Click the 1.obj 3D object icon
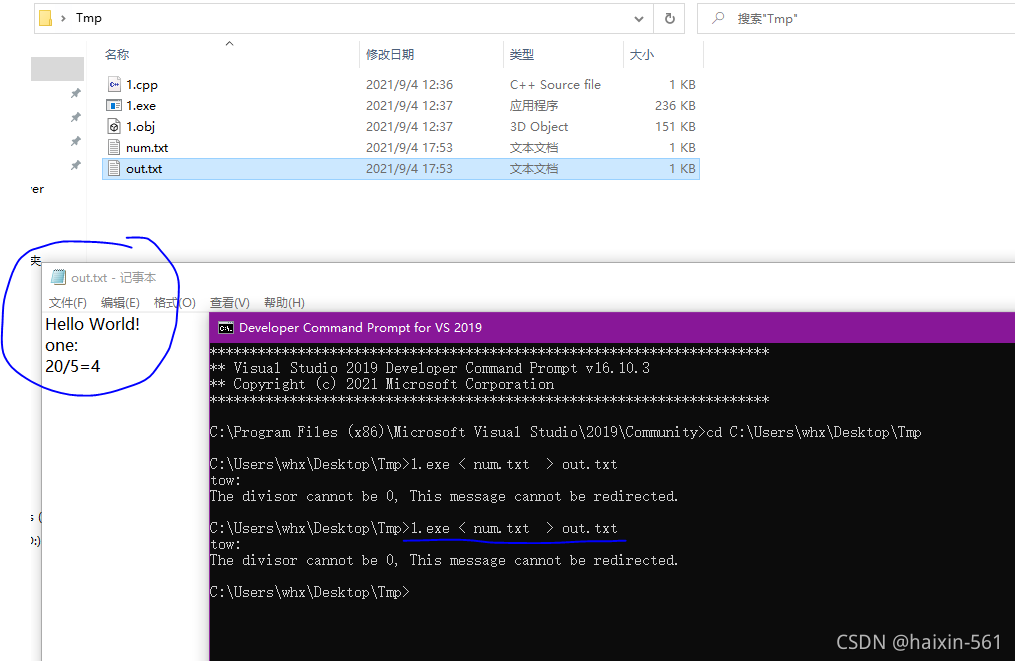The width and height of the screenshot is (1015, 661). click(x=114, y=126)
